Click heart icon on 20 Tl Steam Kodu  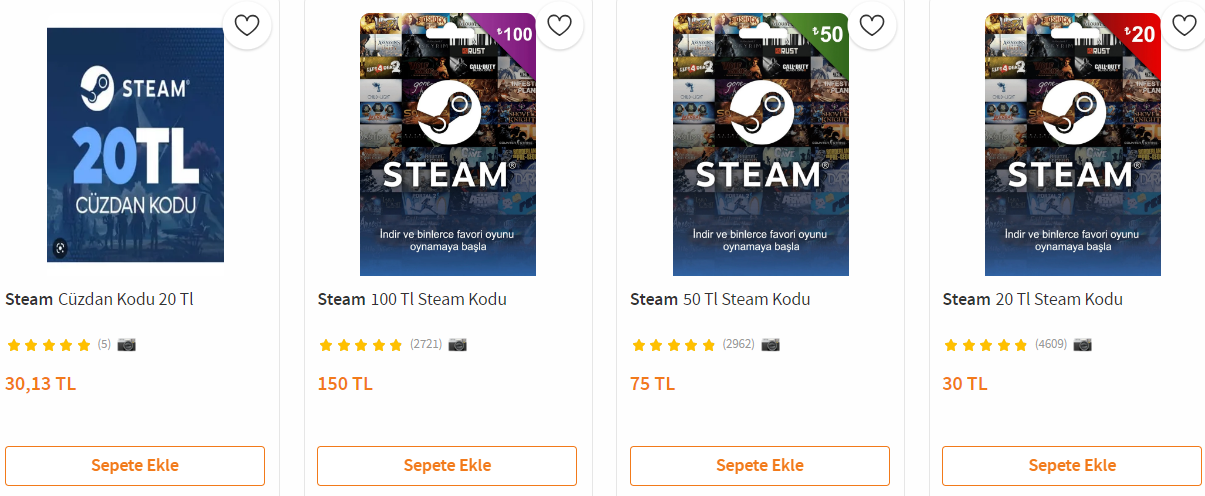click(x=1184, y=25)
